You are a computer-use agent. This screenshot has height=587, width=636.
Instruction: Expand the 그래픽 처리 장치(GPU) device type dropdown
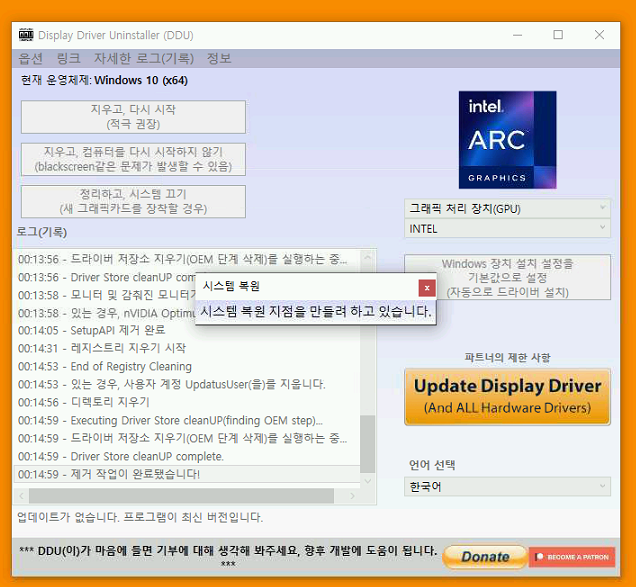(x=507, y=209)
